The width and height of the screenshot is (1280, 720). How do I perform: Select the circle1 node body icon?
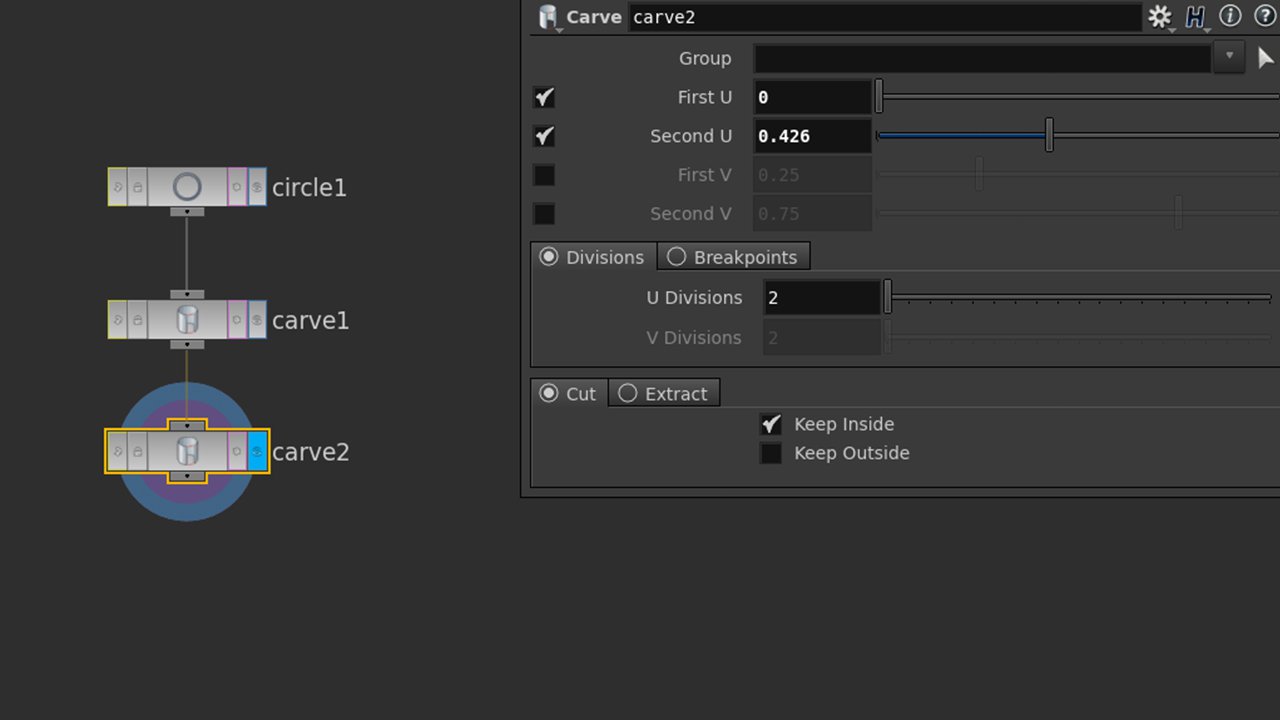[187, 187]
